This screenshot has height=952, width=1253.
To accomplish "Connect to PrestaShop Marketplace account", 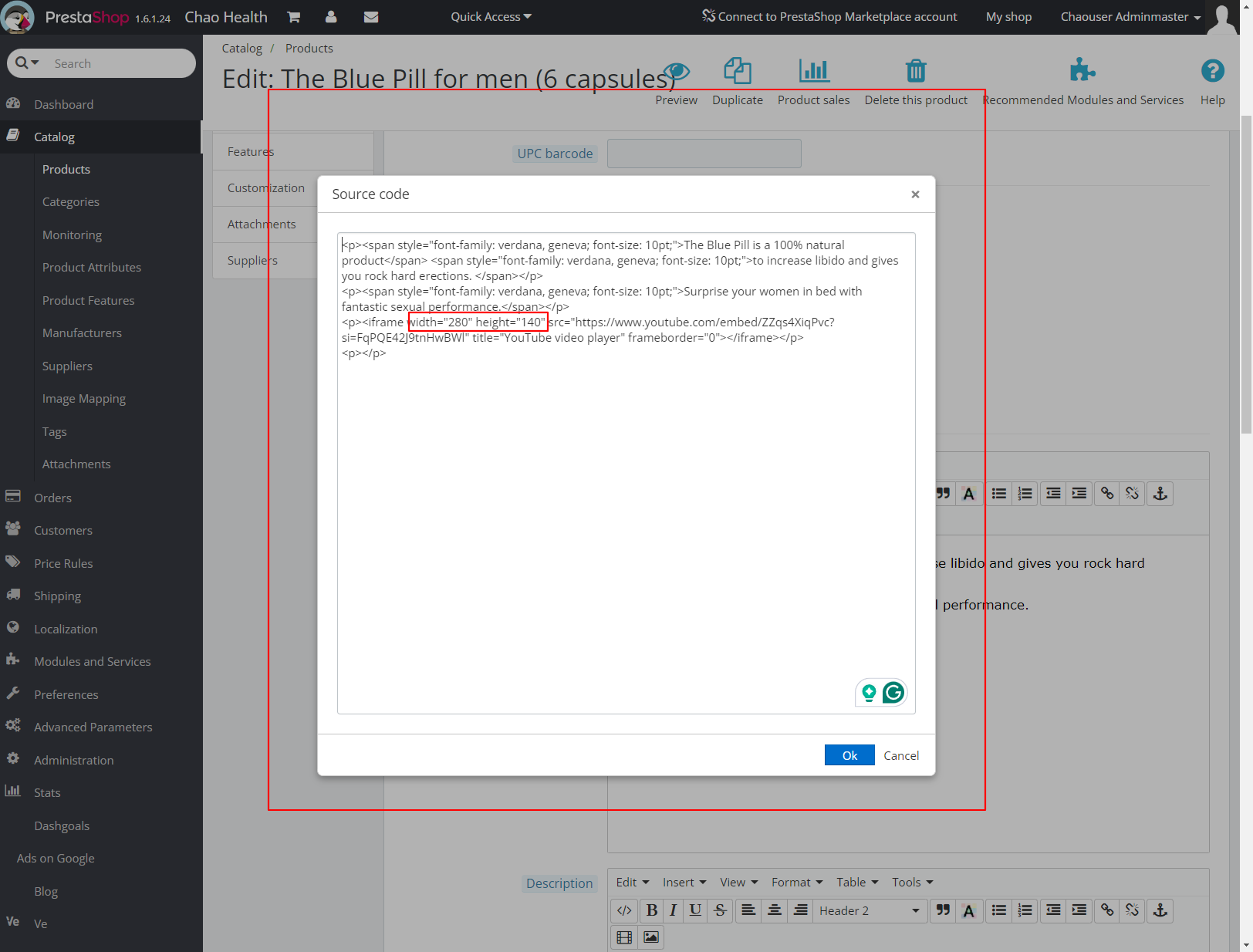I will click(829, 16).
